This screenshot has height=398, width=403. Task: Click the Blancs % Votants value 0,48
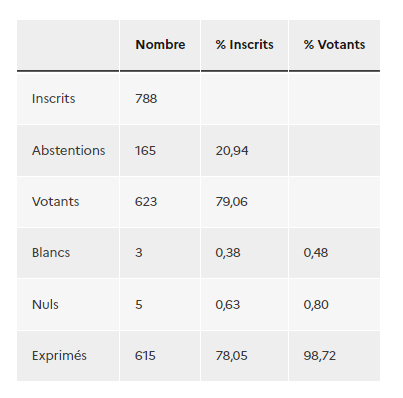(x=316, y=253)
